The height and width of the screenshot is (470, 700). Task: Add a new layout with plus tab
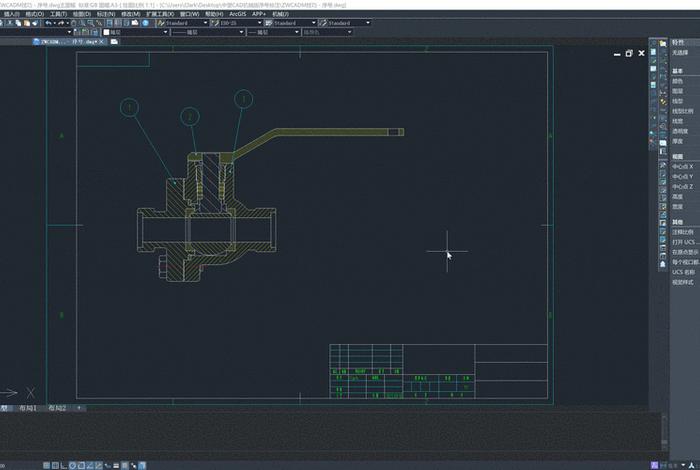point(79,408)
